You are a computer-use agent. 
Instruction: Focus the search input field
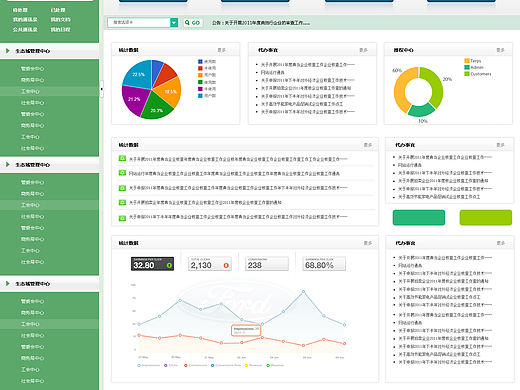pyautogui.click(x=139, y=22)
